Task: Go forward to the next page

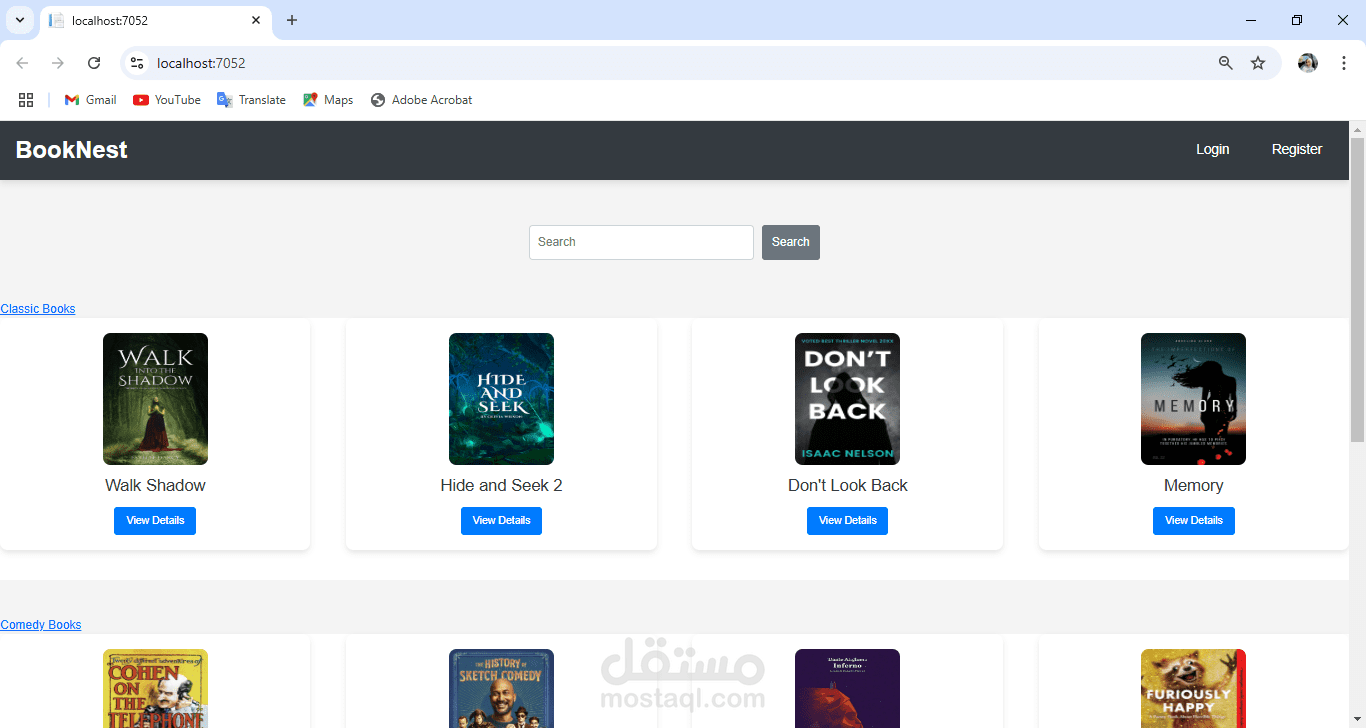Action: coord(58,63)
